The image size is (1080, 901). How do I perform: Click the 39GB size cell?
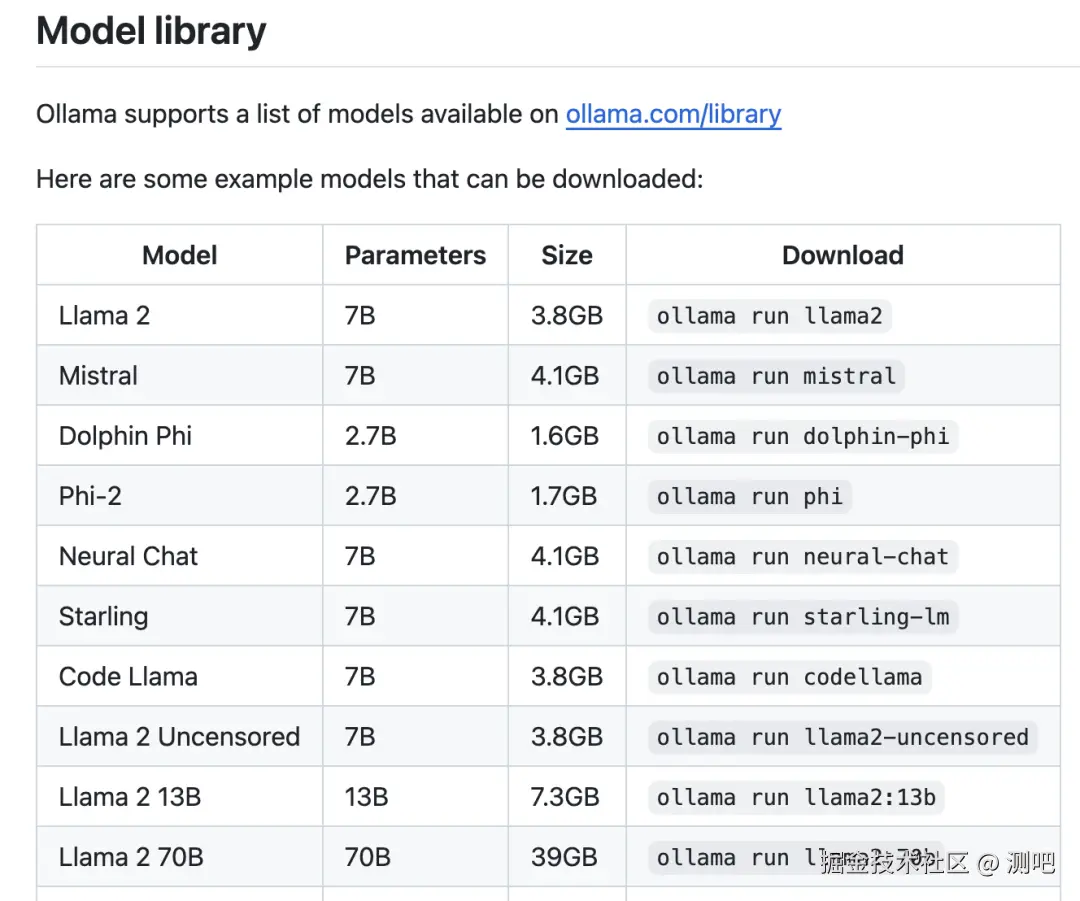point(564,857)
